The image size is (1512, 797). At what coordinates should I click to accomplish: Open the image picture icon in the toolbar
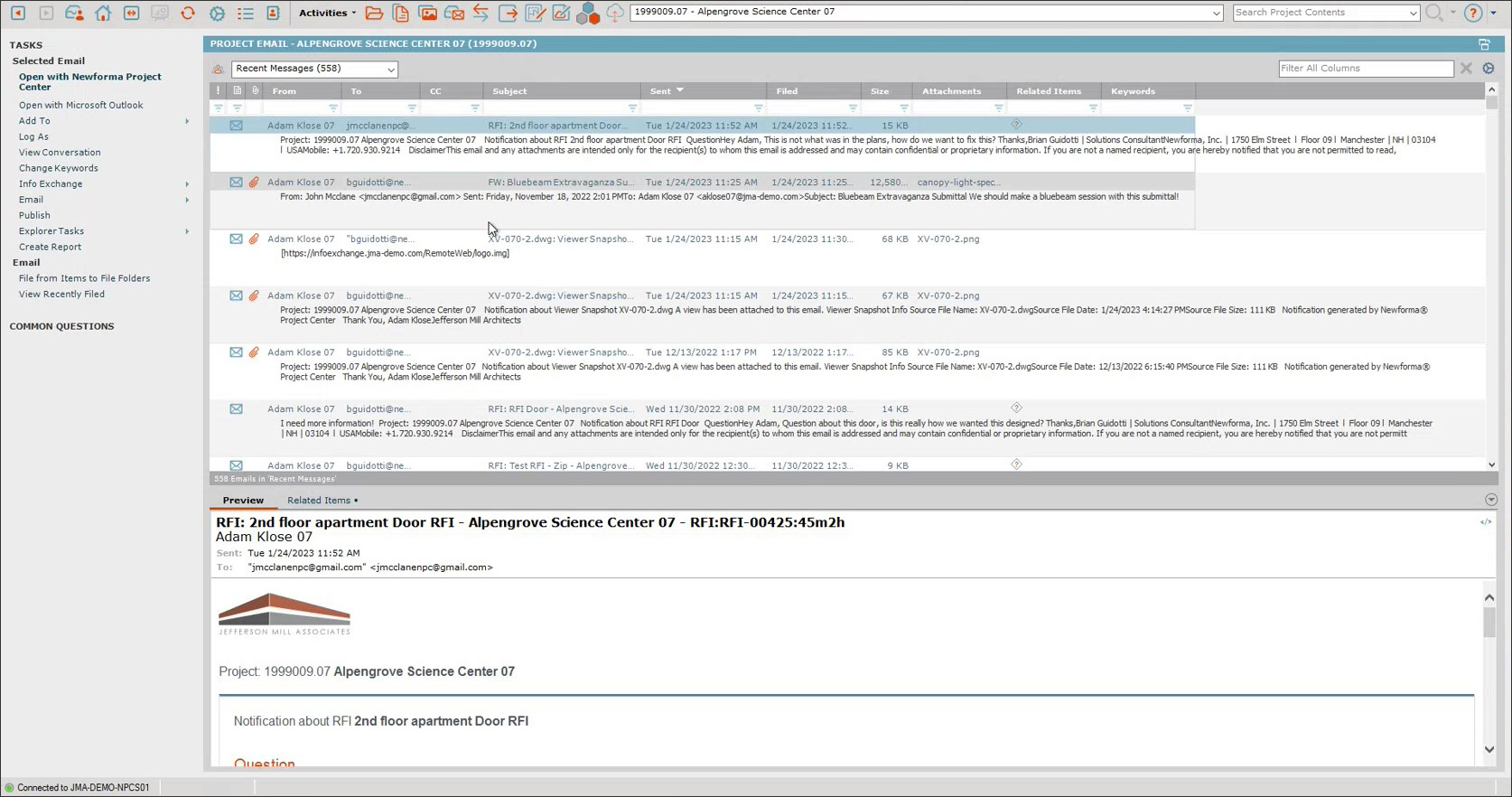[x=428, y=13]
